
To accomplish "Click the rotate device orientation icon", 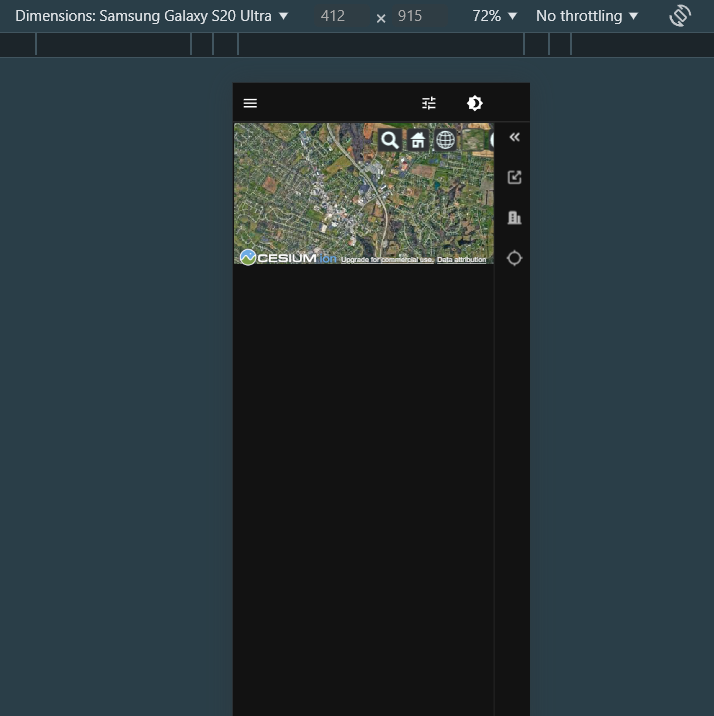I will 680,16.
